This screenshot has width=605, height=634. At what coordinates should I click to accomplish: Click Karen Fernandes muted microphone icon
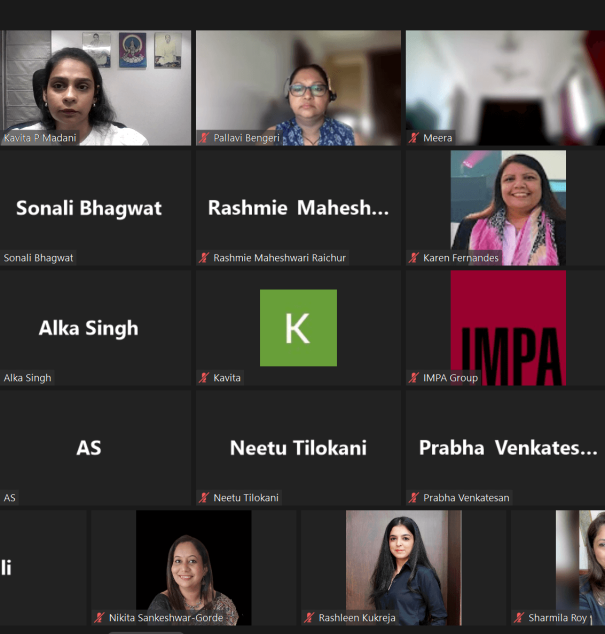pos(414,258)
